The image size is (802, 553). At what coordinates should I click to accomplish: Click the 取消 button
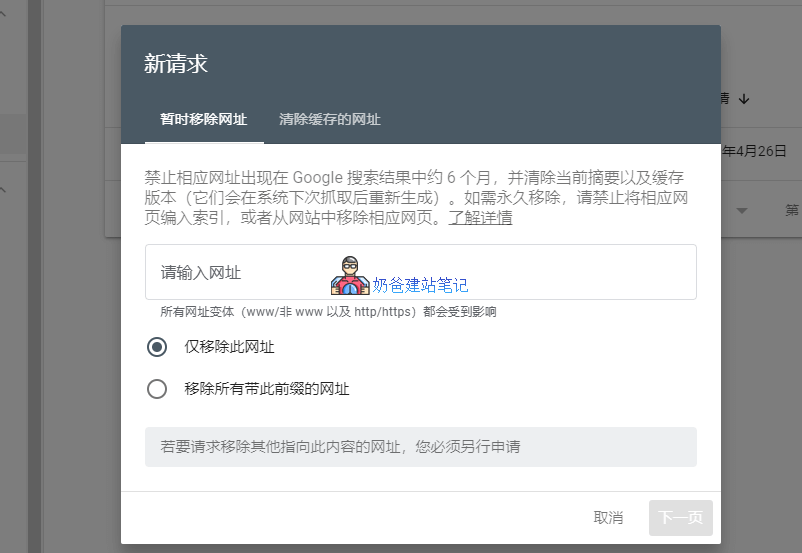(x=608, y=517)
